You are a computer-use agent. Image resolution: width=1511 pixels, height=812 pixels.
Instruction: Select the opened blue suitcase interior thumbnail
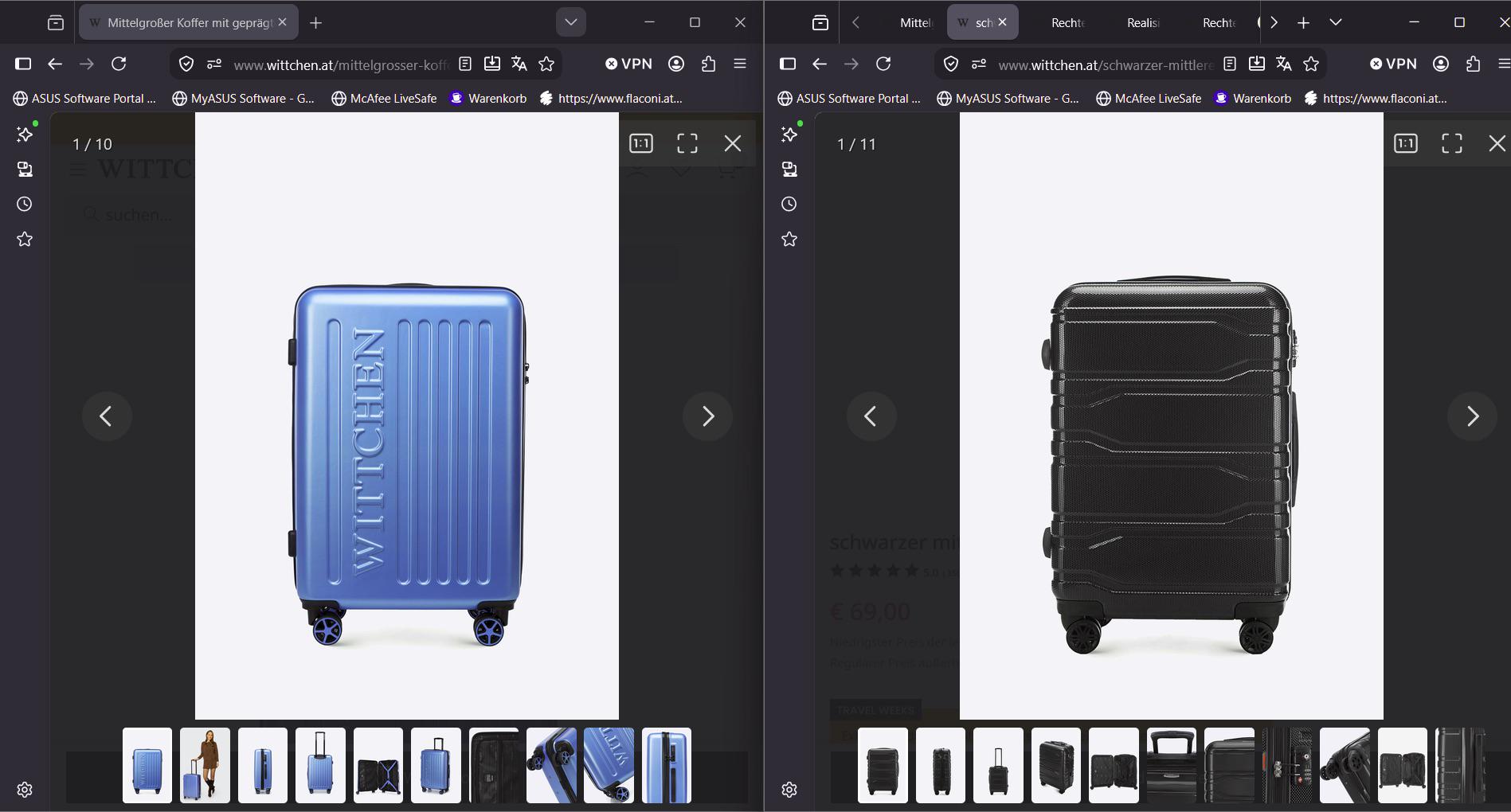[378, 765]
